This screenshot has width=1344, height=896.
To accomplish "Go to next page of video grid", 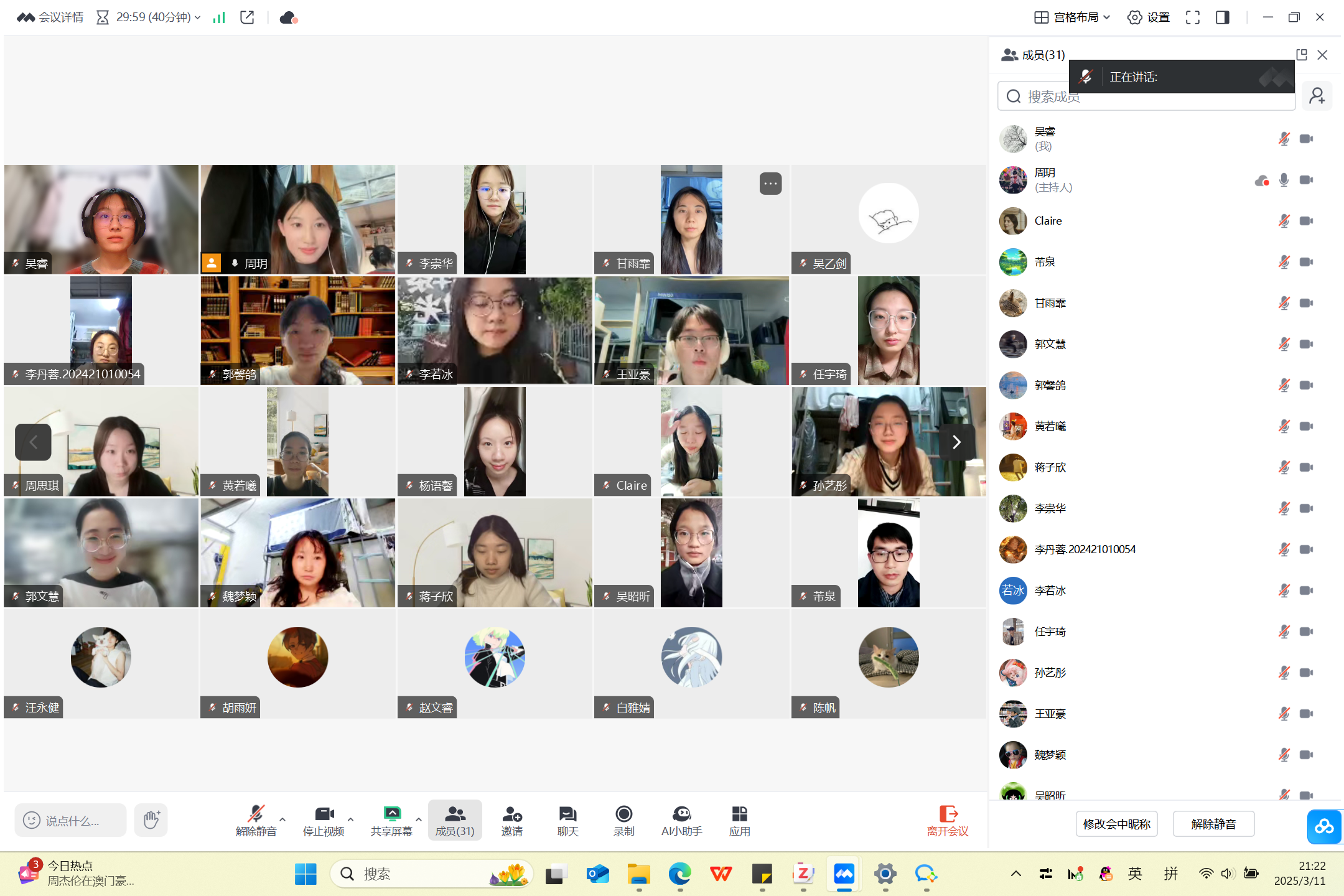I will pos(956,442).
